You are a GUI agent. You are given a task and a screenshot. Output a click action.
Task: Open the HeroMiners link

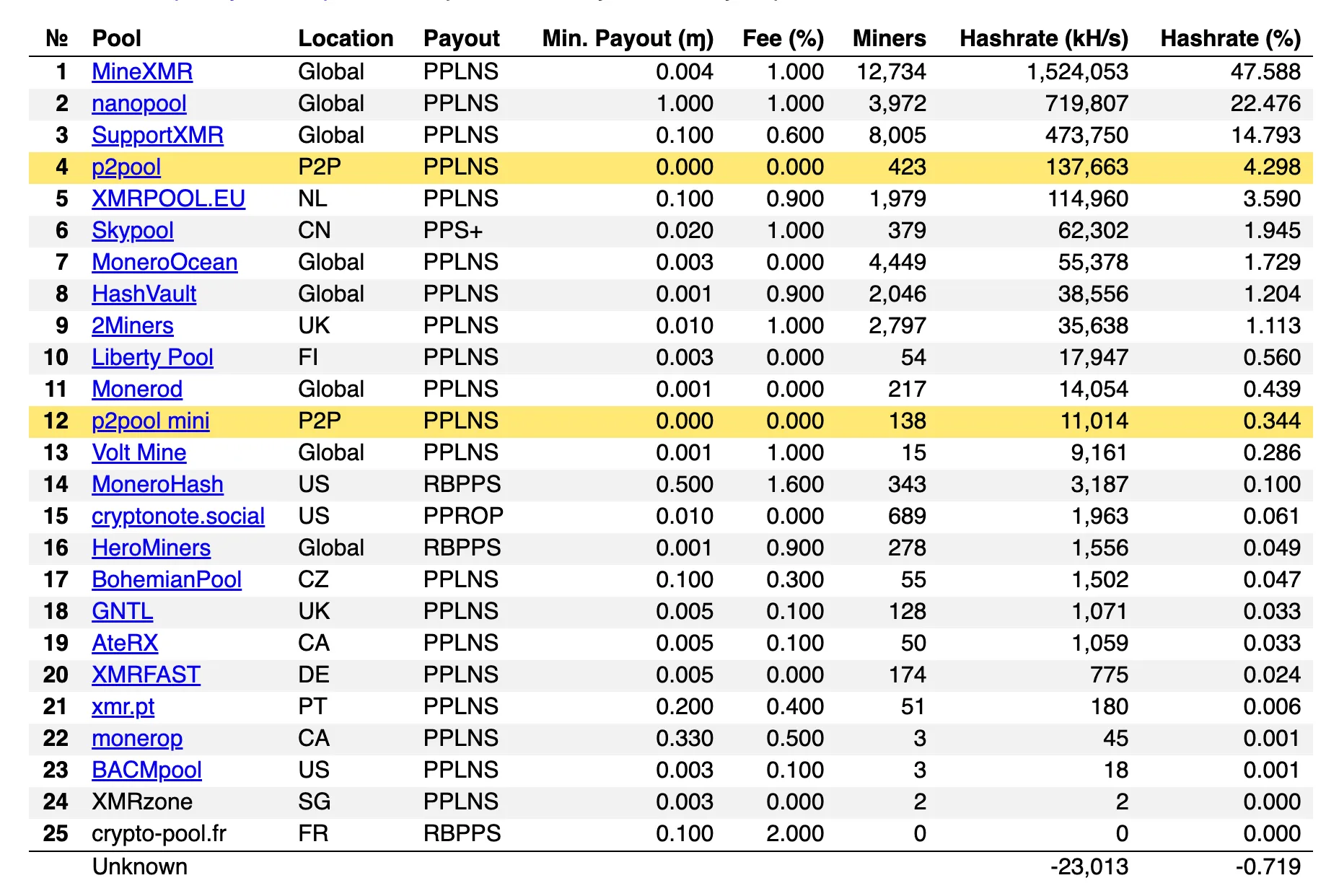coord(152,548)
